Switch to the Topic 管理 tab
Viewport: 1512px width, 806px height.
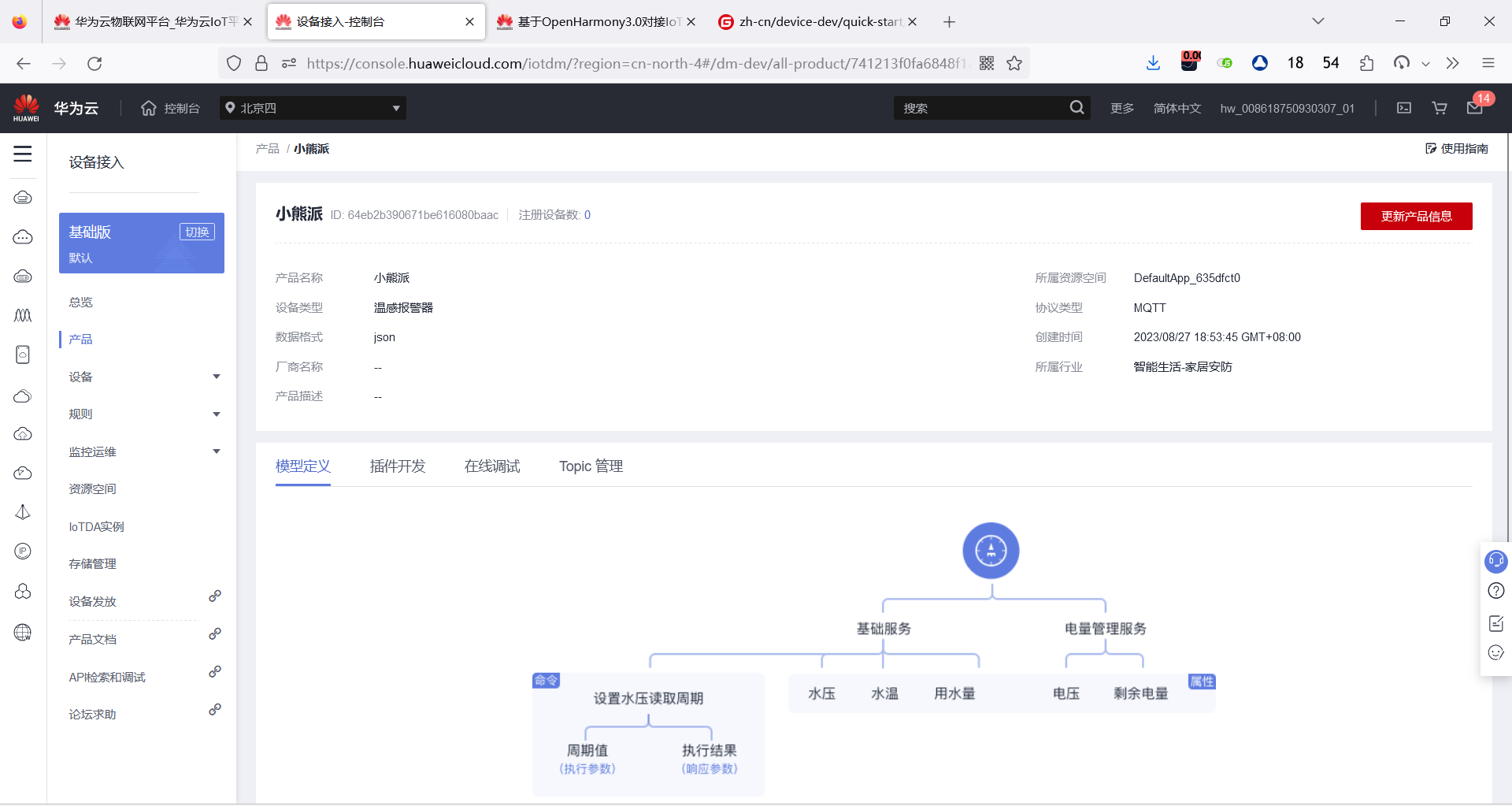click(x=590, y=466)
